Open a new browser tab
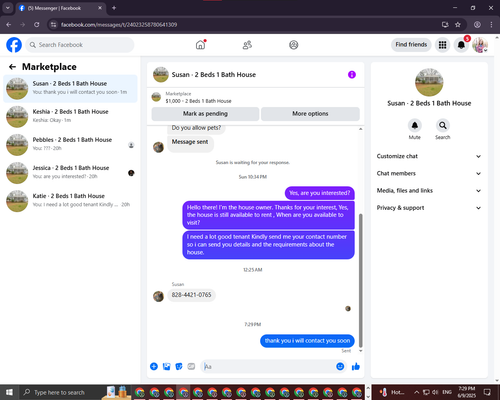The width and height of the screenshot is (500, 400). 114,8
